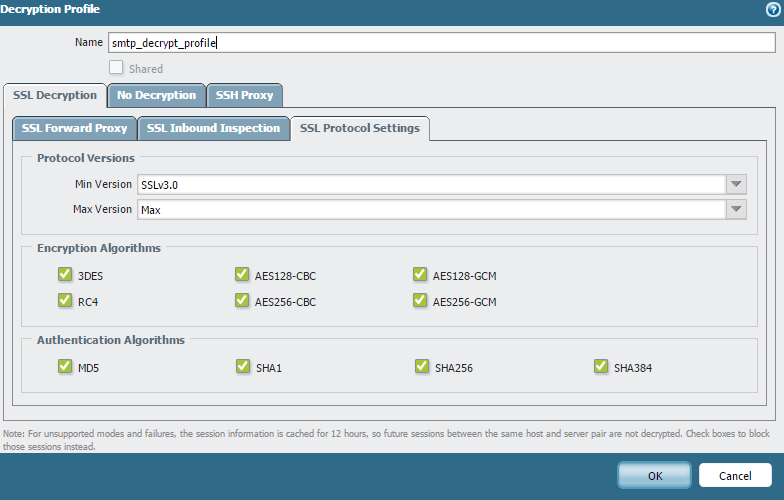Open the SSH Proxy tab
Image resolution: width=784 pixels, height=500 pixels.
coord(245,95)
